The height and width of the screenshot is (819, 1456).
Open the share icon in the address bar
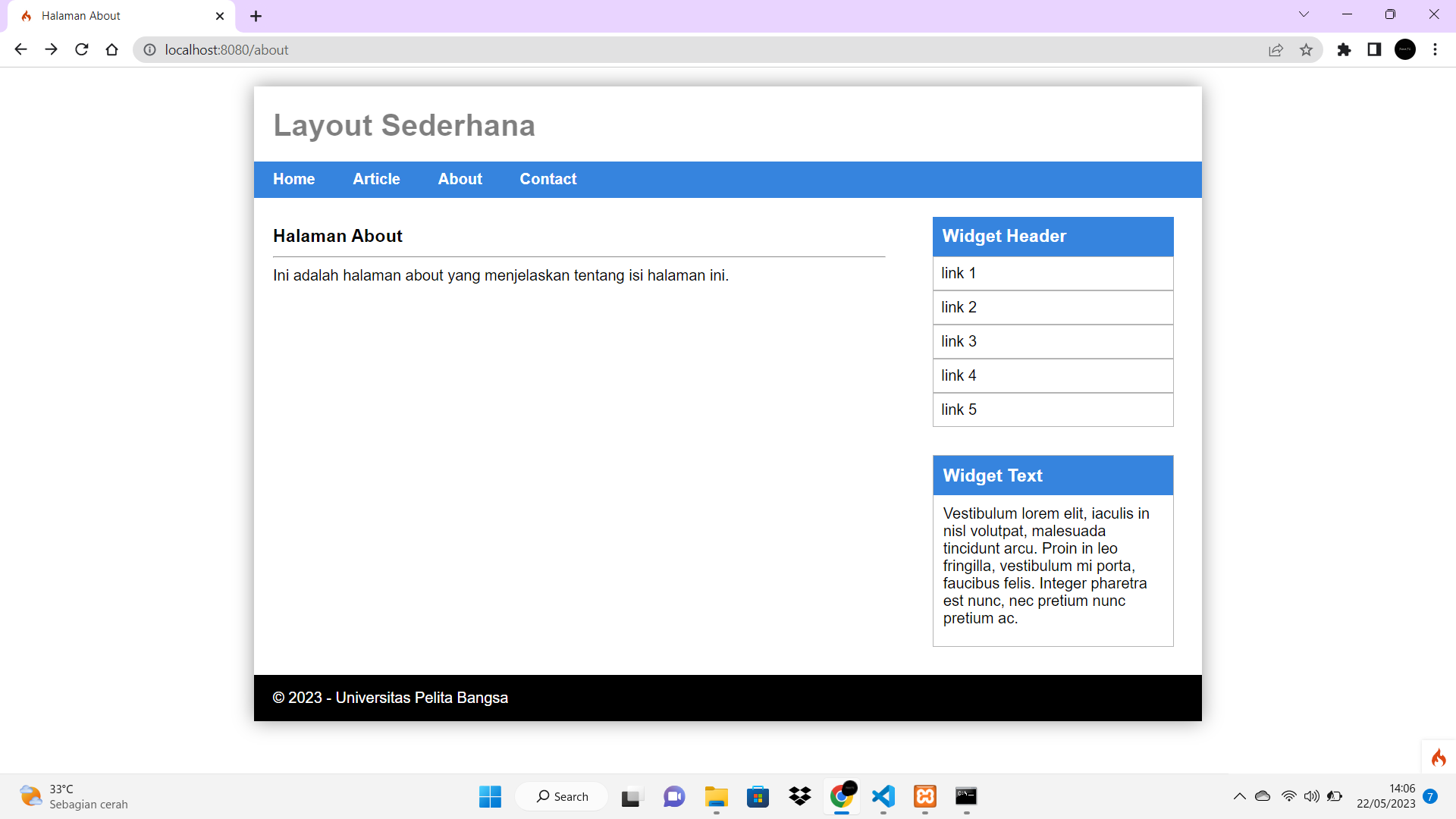pyautogui.click(x=1276, y=49)
